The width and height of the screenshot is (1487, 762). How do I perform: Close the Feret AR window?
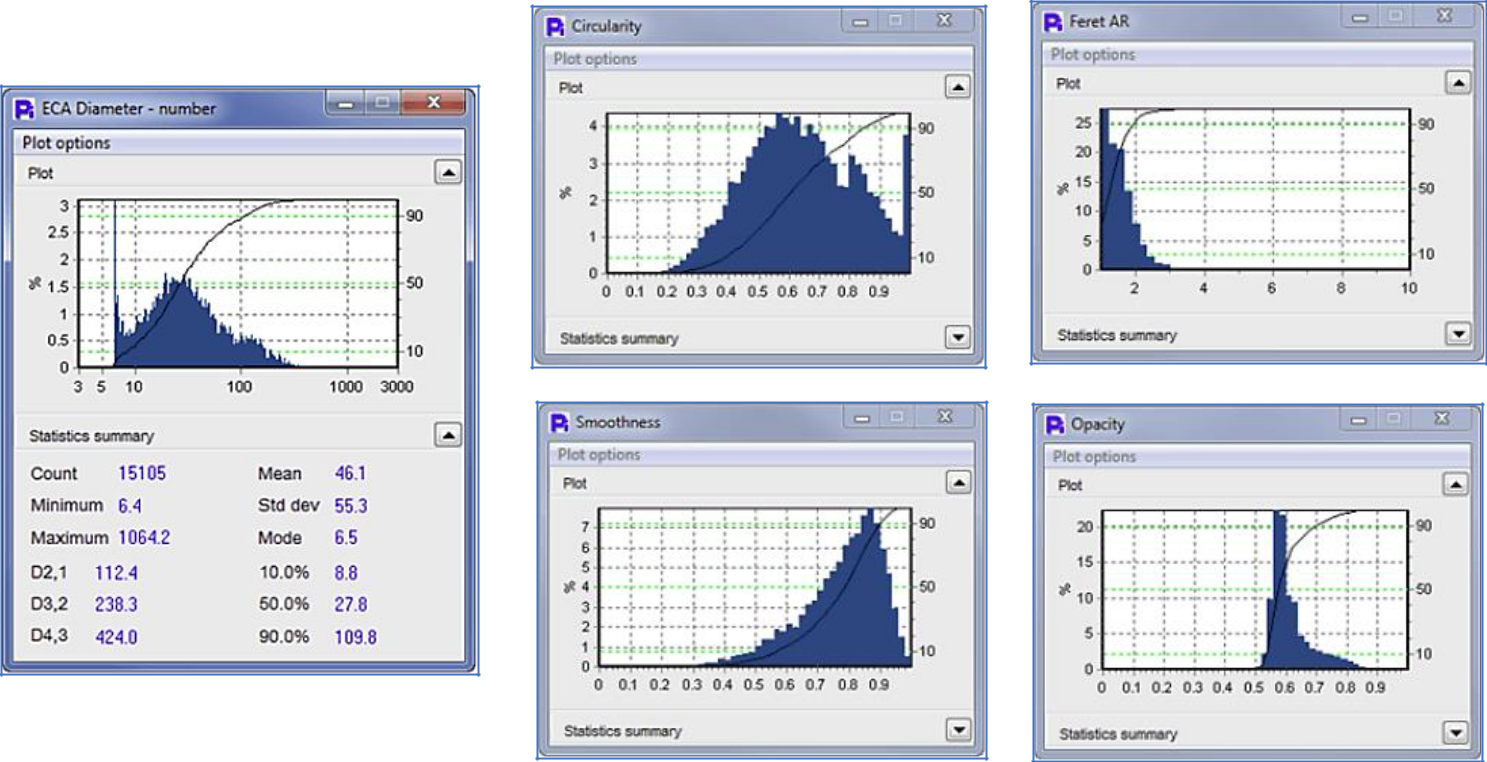1443,18
